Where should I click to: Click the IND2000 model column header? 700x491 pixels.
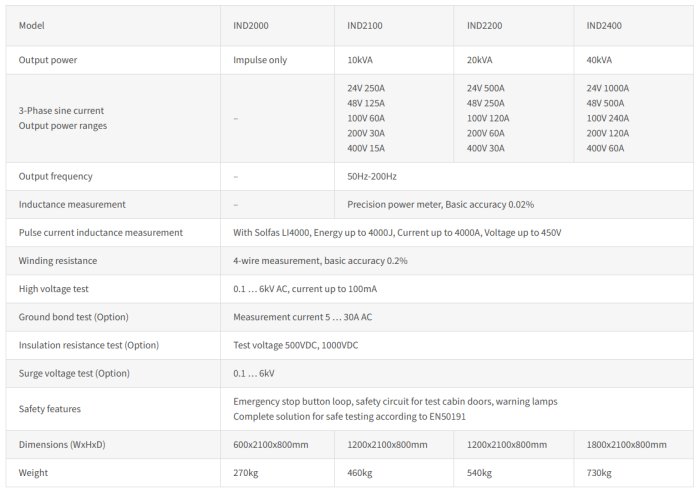tap(251, 25)
